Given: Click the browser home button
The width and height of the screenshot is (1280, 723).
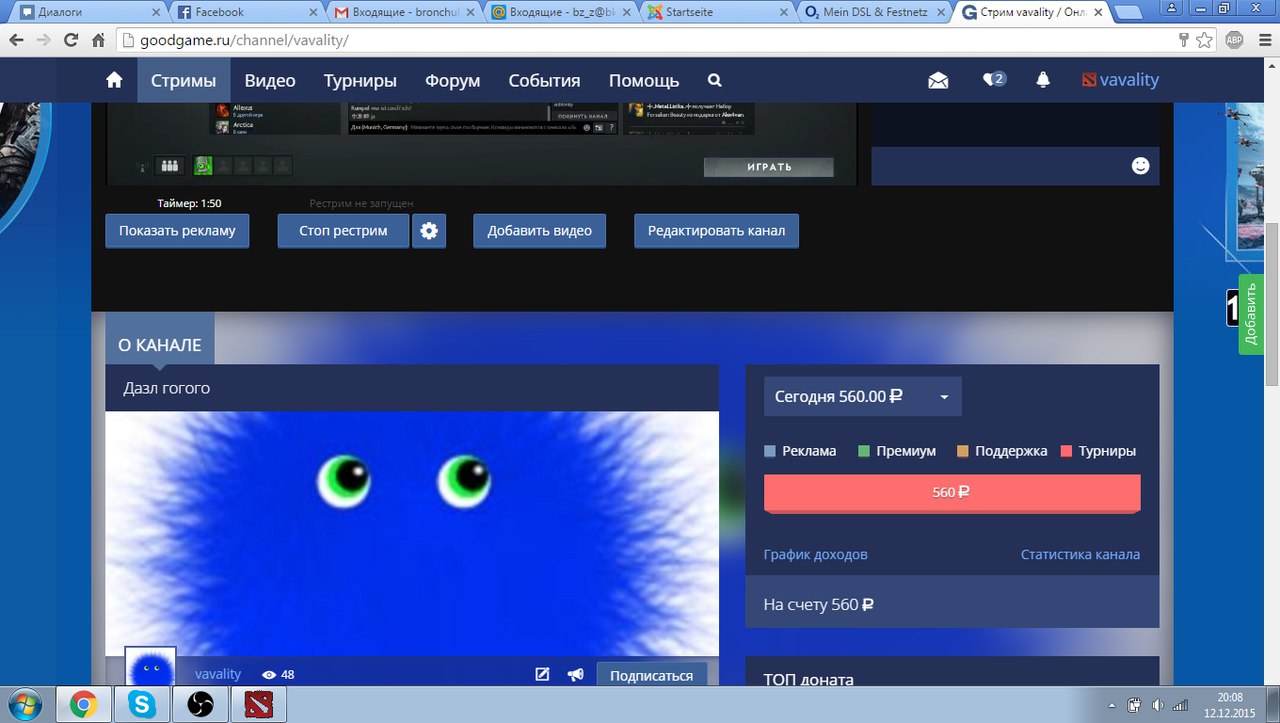Looking at the screenshot, I should pos(98,41).
